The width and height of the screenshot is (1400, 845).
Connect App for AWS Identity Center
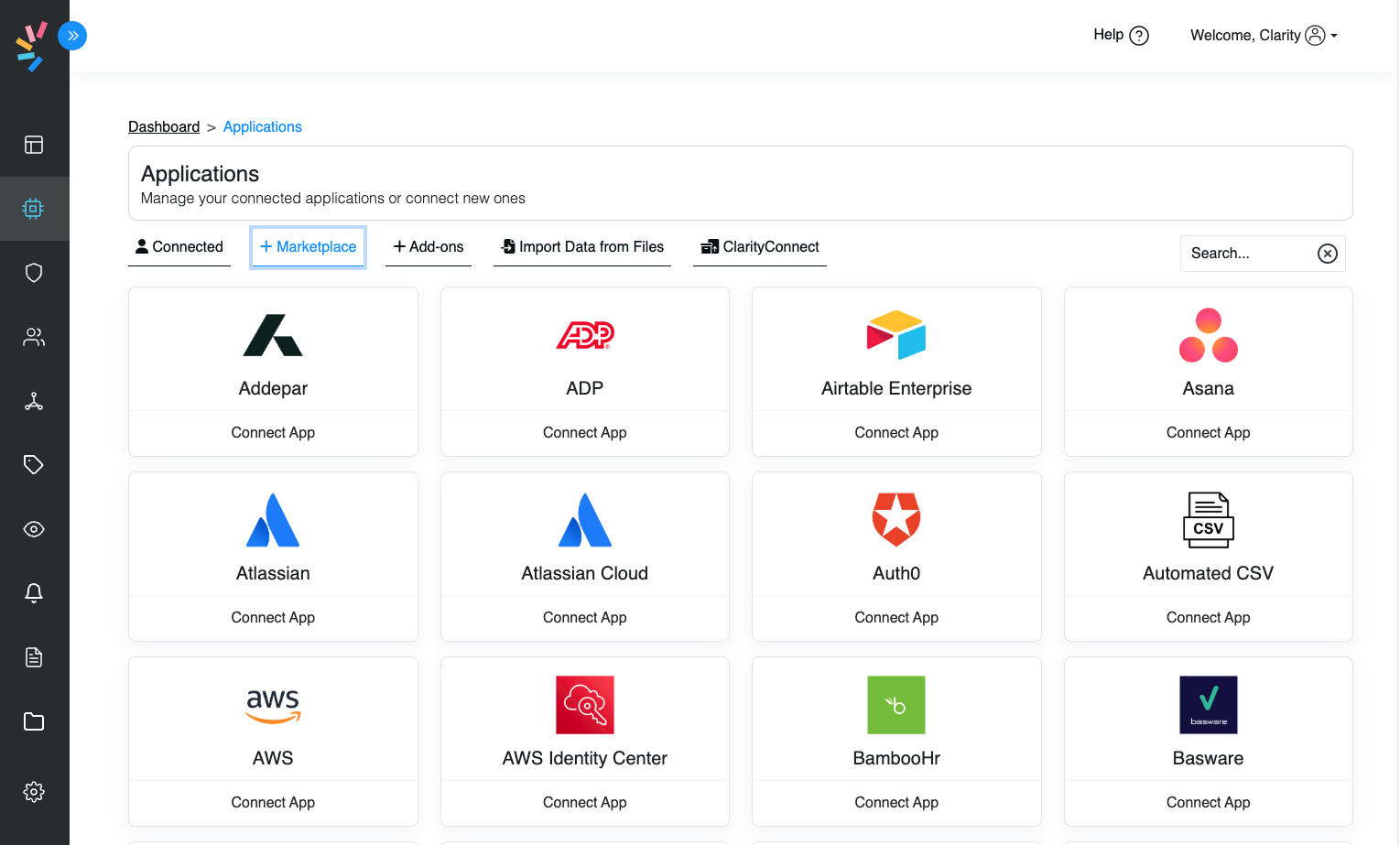pyautogui.click(x=585, y=803)
